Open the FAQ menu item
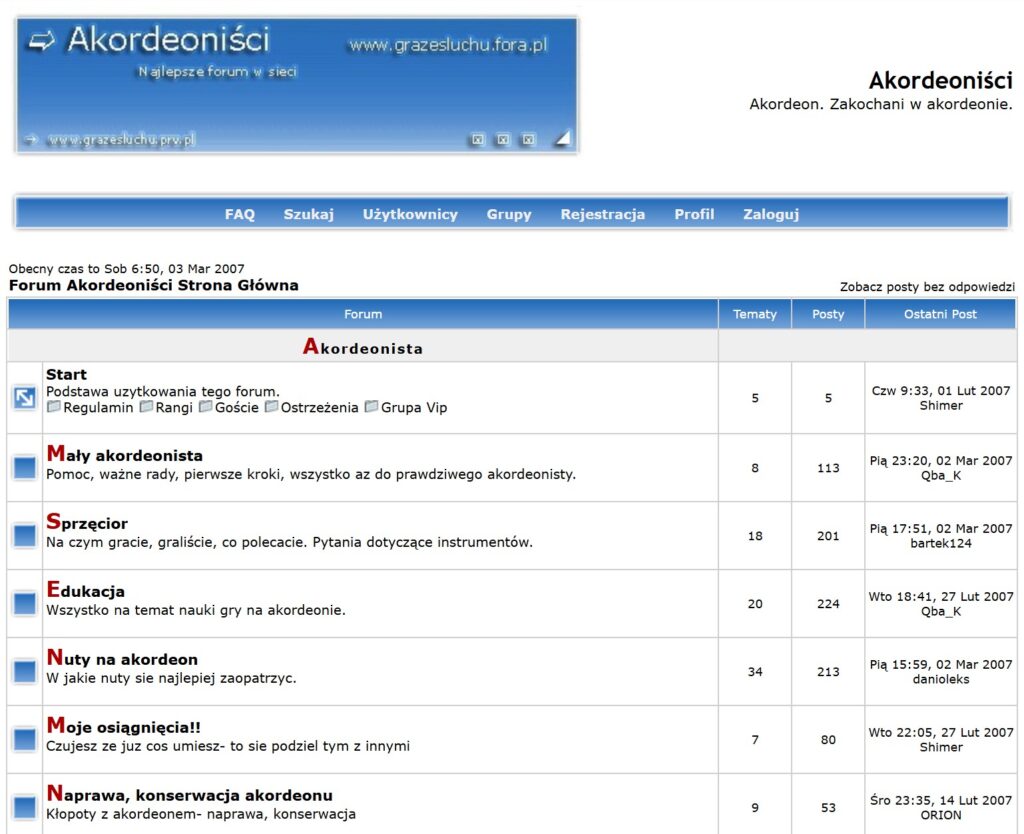This screenshot has height=834, width=1024. pos(240,214)
